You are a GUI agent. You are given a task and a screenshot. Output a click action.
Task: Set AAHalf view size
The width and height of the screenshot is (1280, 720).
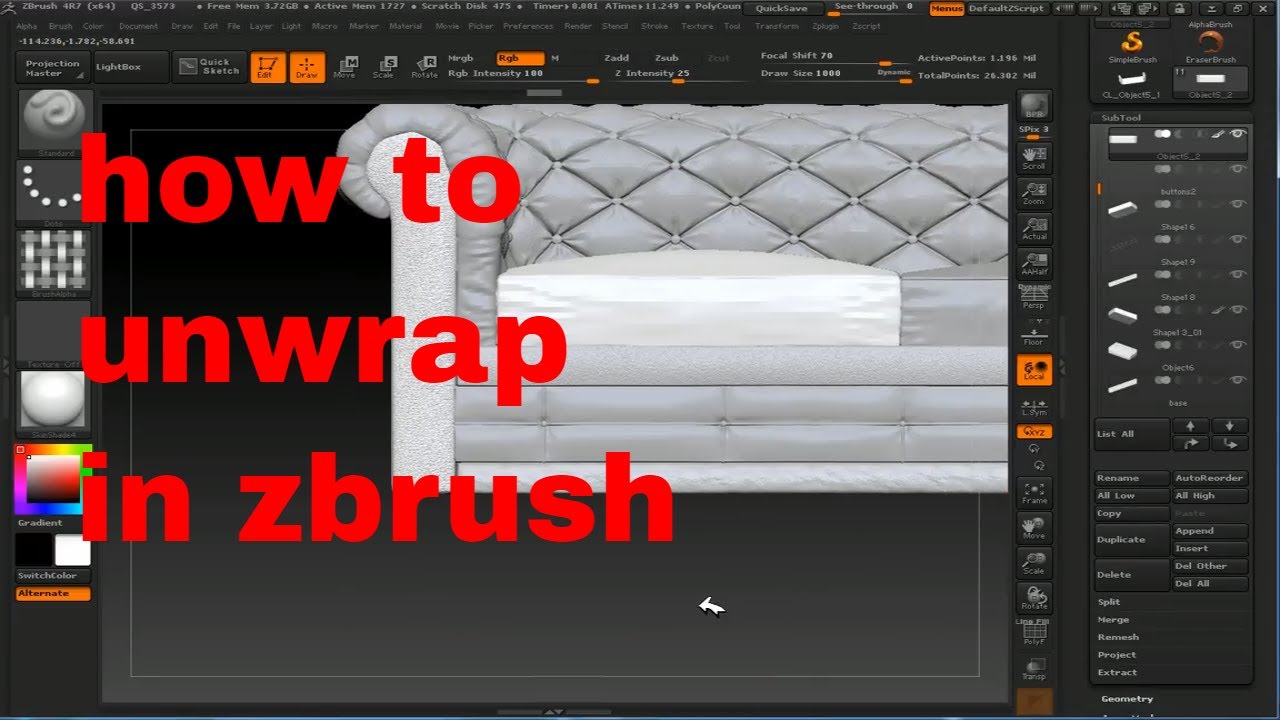point(1034,264)
